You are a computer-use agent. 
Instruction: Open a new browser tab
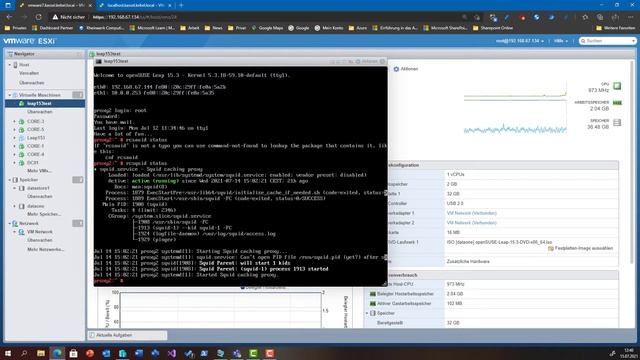[x=181, y=5]
